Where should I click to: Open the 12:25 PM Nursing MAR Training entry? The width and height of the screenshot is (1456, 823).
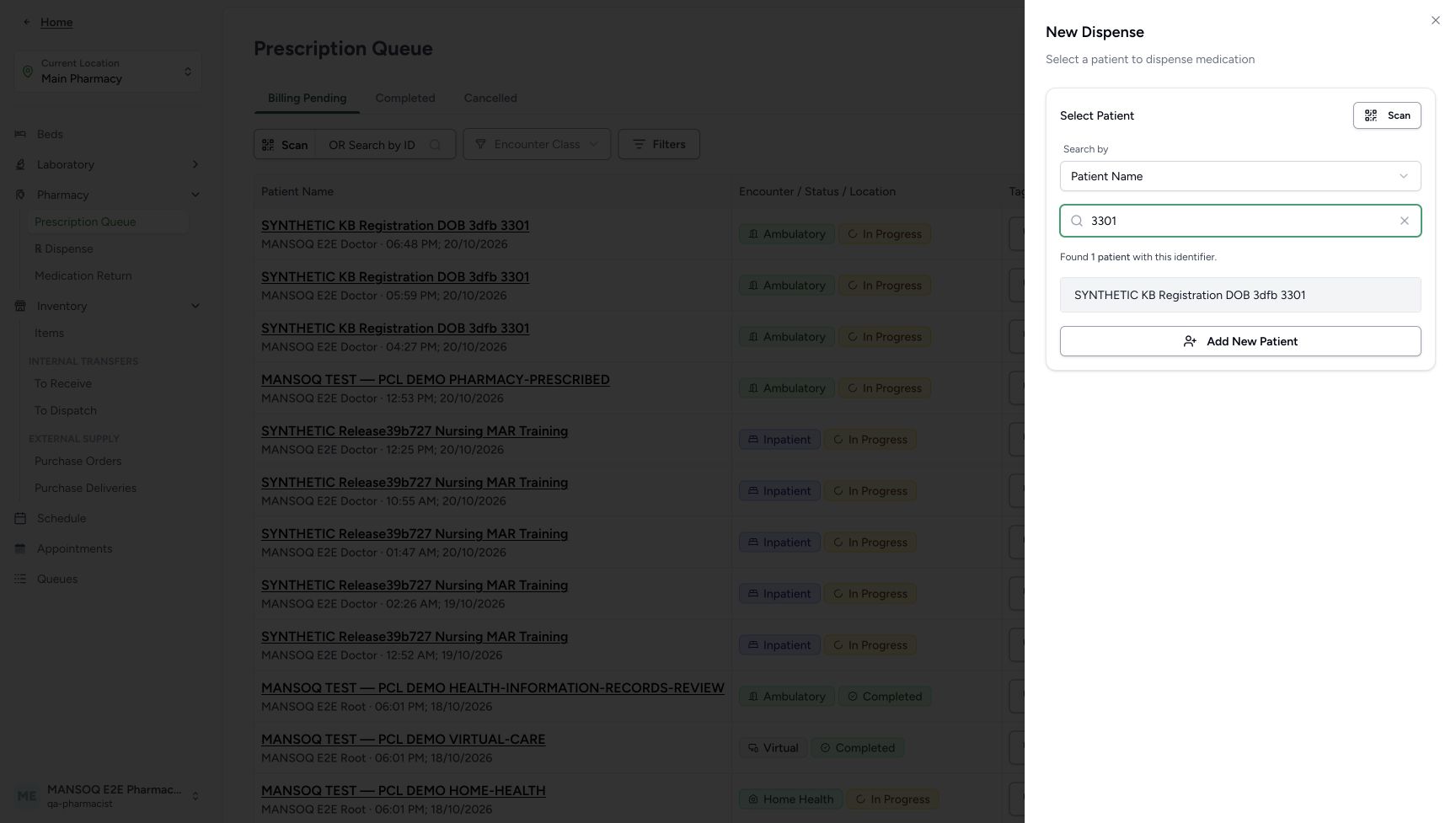415,430
